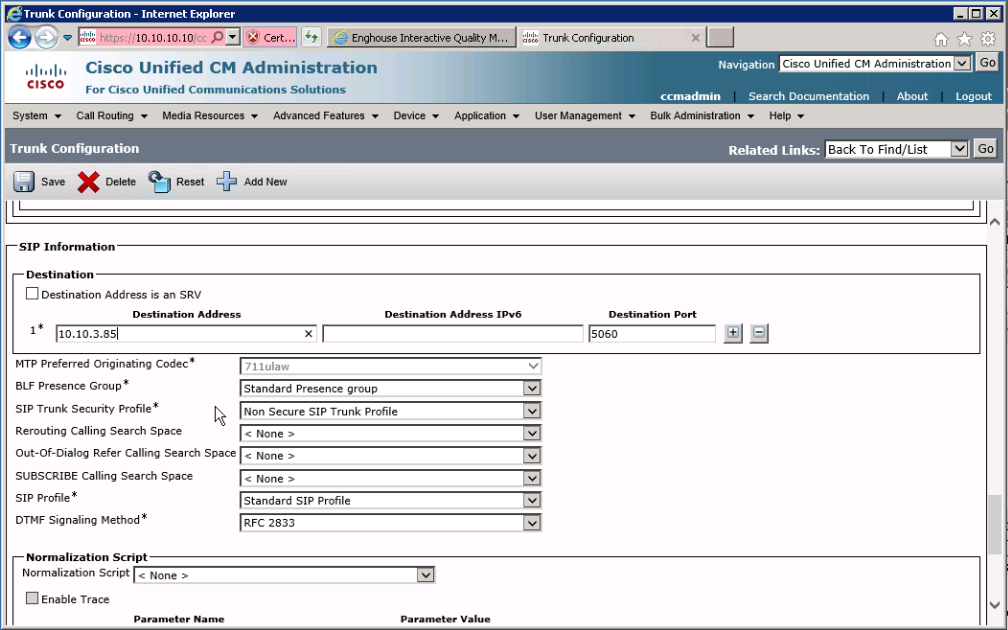Switch to Enghouse Interactive Quality tab
The image size is (1008, 630).
[422, 38]
